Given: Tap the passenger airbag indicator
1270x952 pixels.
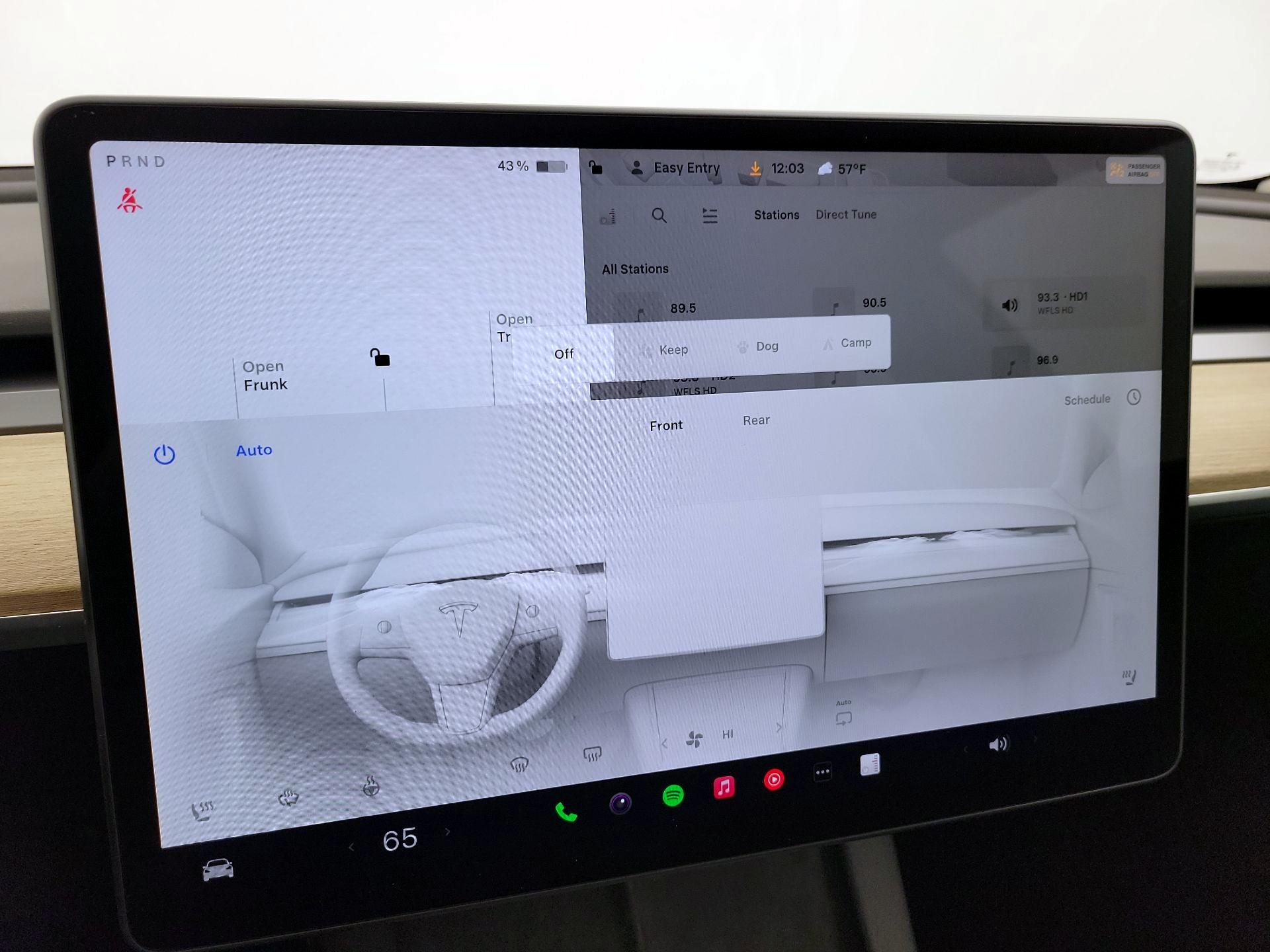Looking at the screenshot, I should [1134, 171].
